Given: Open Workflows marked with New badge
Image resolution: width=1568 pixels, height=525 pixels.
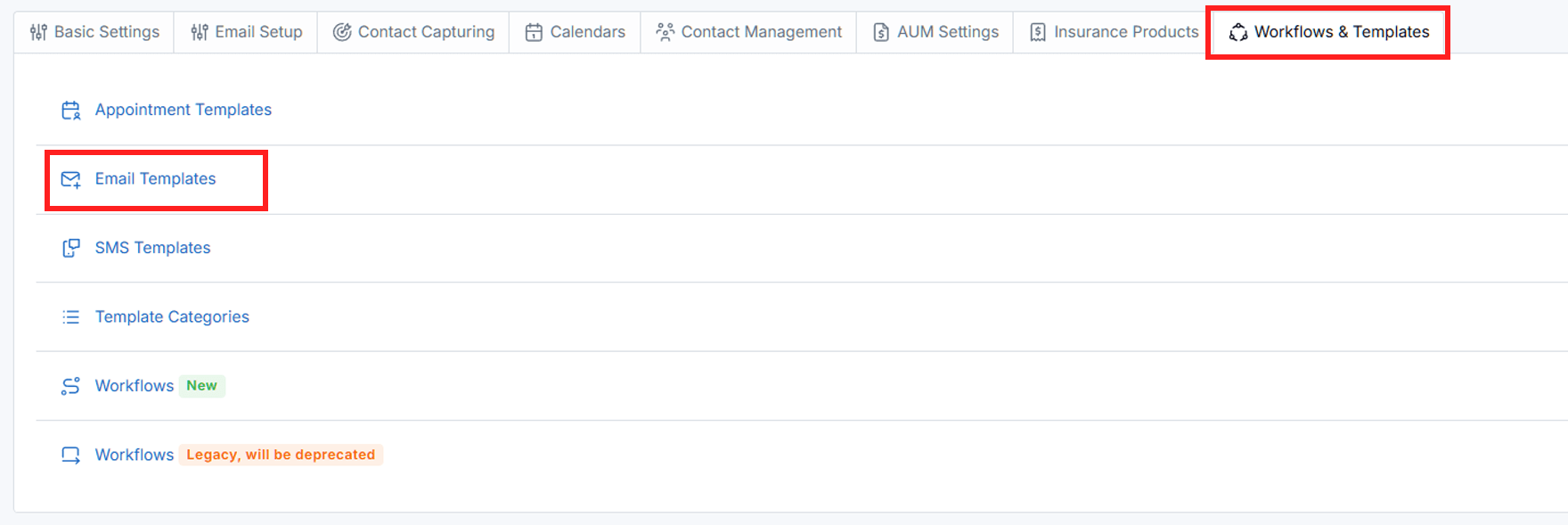Looking at the screenshot, I should (135, 386).
